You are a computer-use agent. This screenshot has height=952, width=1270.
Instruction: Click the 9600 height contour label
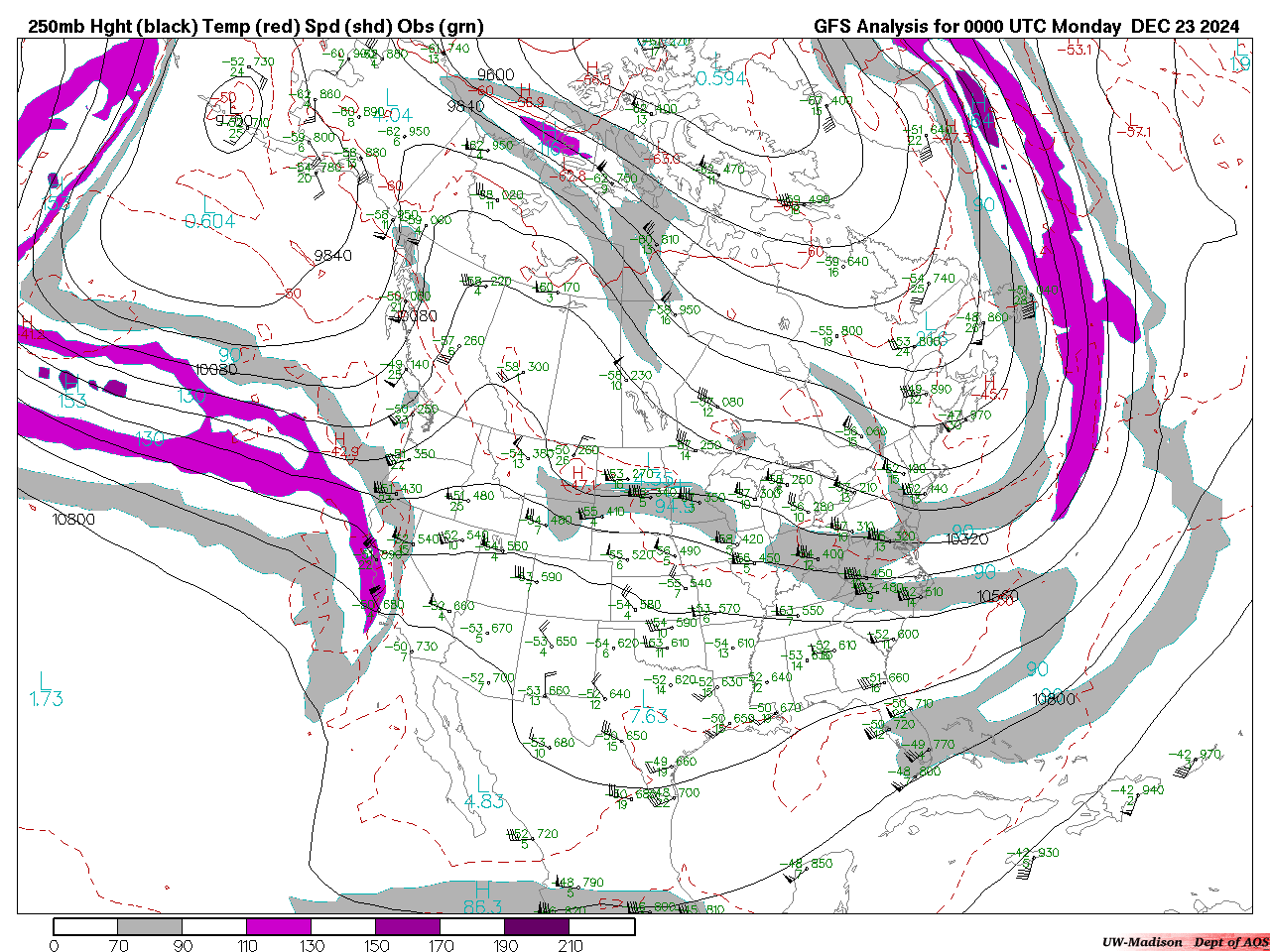(x=495, y=75)
